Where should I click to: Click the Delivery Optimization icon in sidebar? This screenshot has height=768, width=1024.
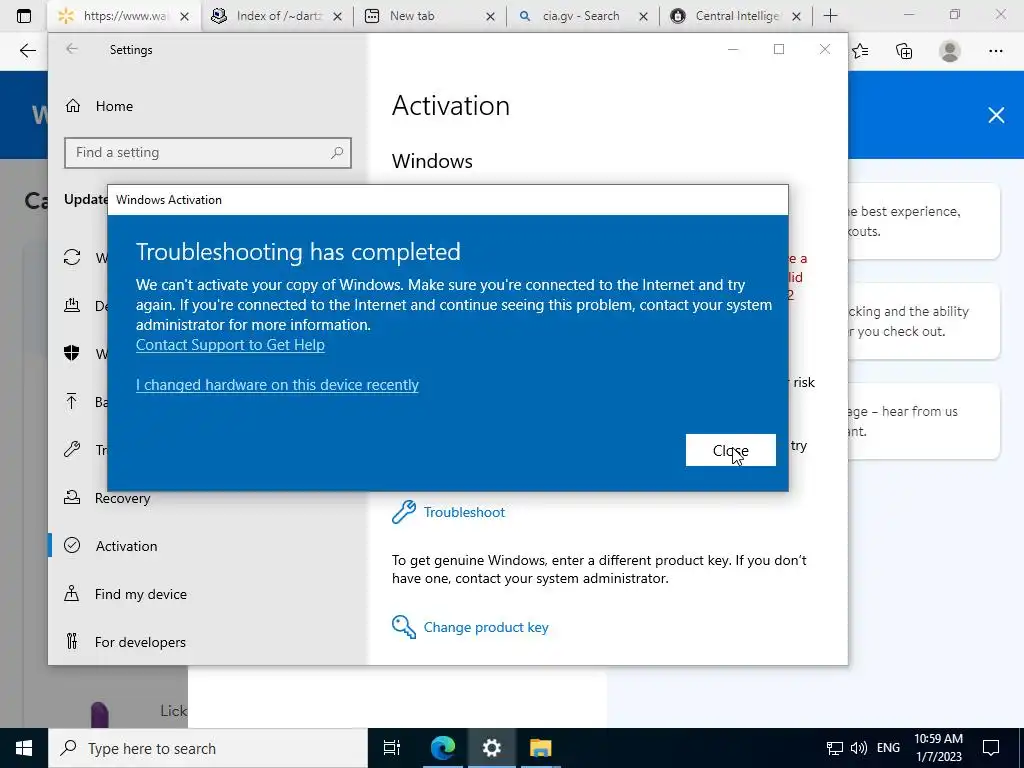click(72, 305)
